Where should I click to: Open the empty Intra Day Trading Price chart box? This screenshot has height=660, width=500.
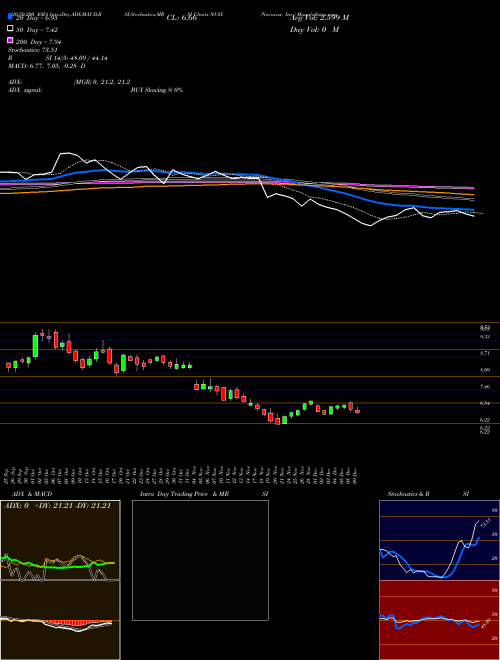200,560
